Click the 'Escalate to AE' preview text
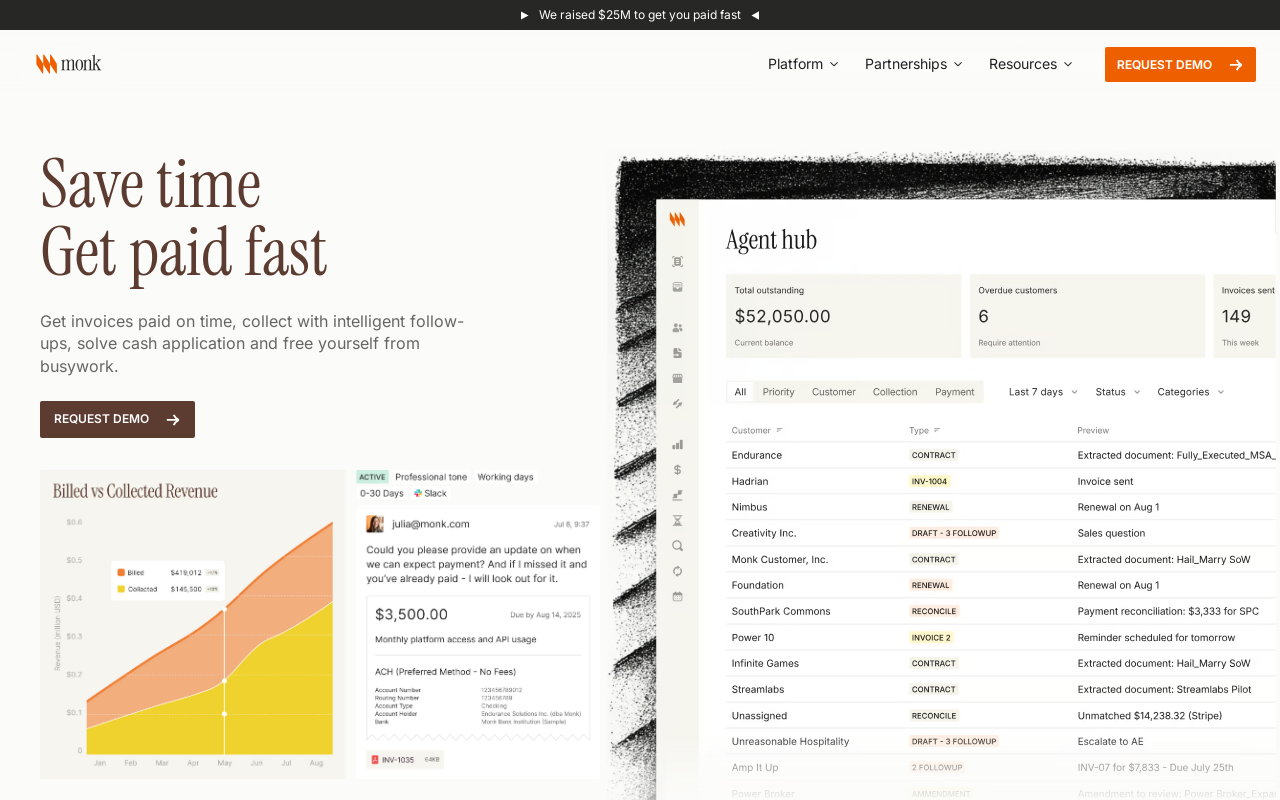1280x800 pixels. point(1110,742)
